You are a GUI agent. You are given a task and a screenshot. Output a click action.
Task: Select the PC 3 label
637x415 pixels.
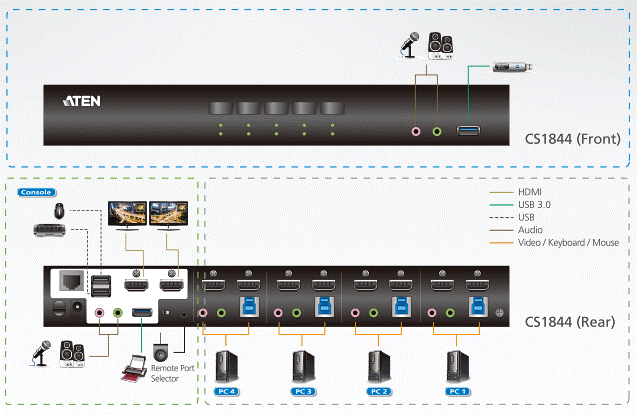coord(302,390)
